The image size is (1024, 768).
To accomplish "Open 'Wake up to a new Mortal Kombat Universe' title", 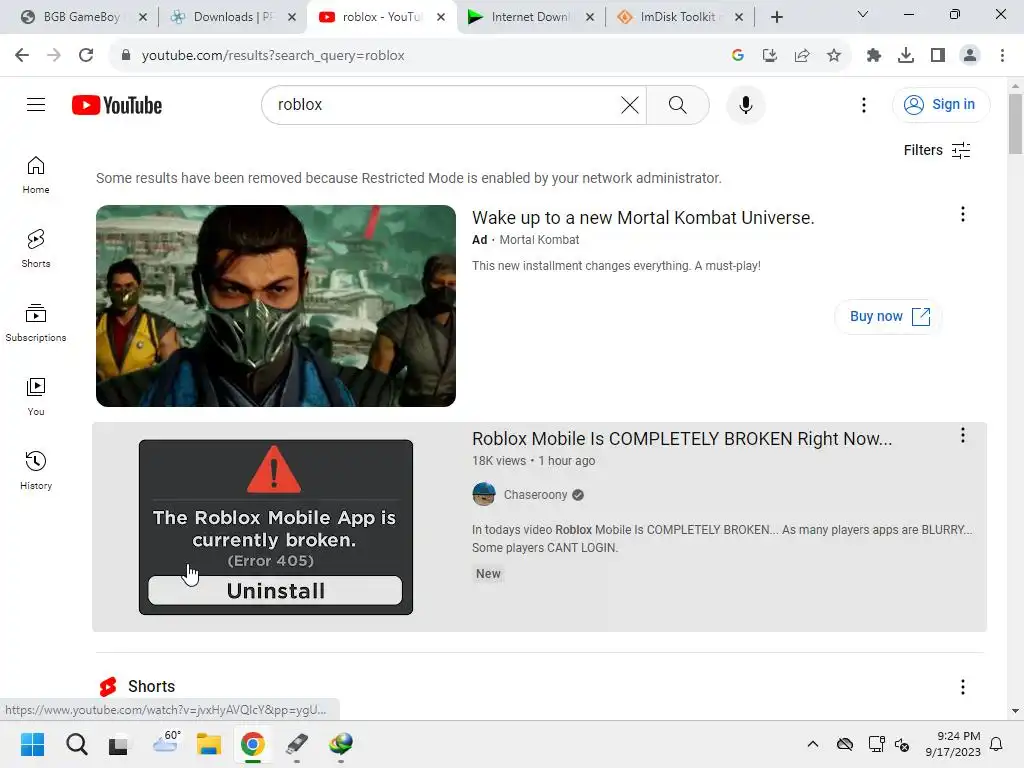I will (x=643, y=217).
